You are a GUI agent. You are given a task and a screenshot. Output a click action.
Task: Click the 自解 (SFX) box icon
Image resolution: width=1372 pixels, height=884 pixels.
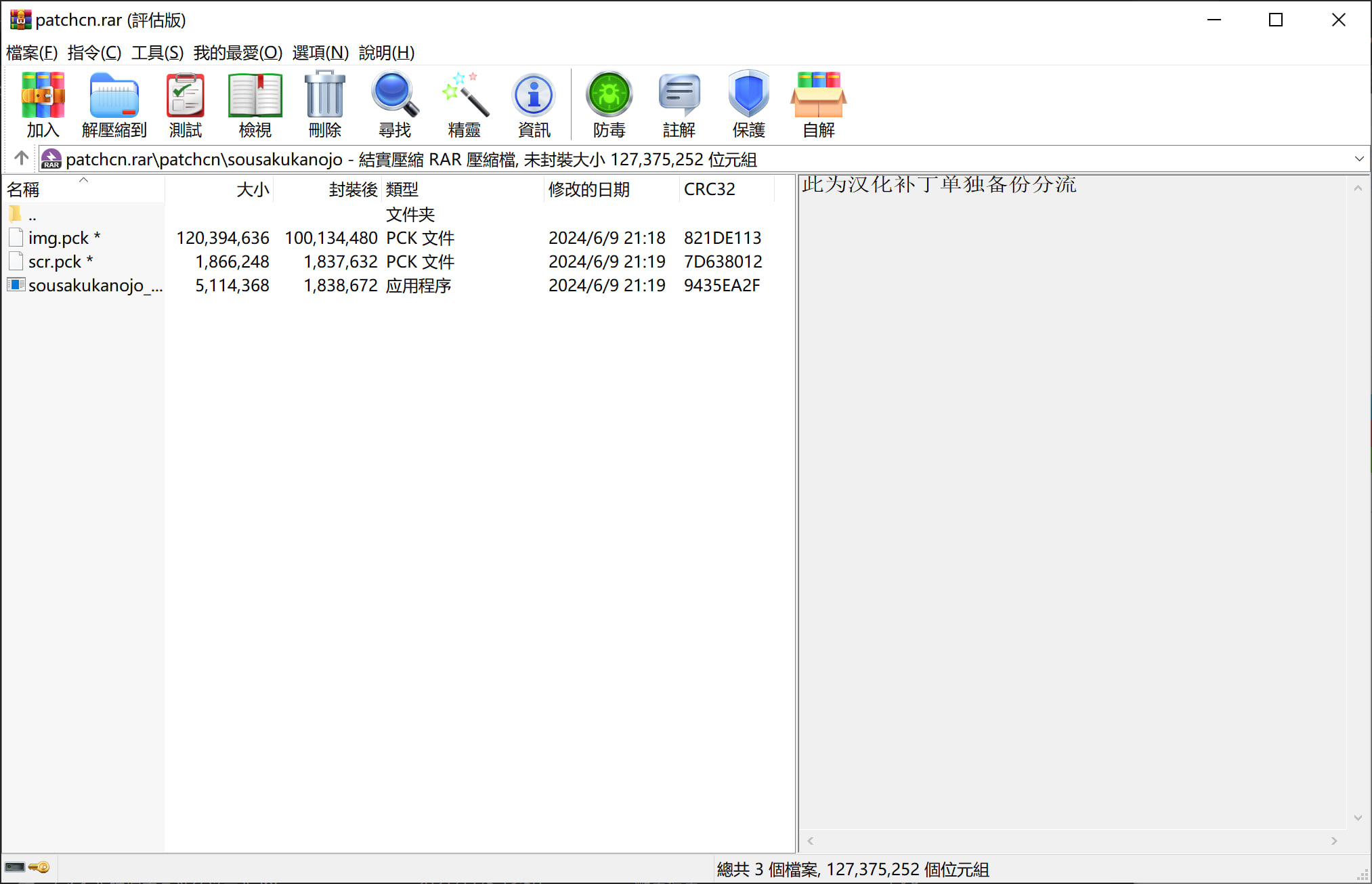tap(818, 103)
